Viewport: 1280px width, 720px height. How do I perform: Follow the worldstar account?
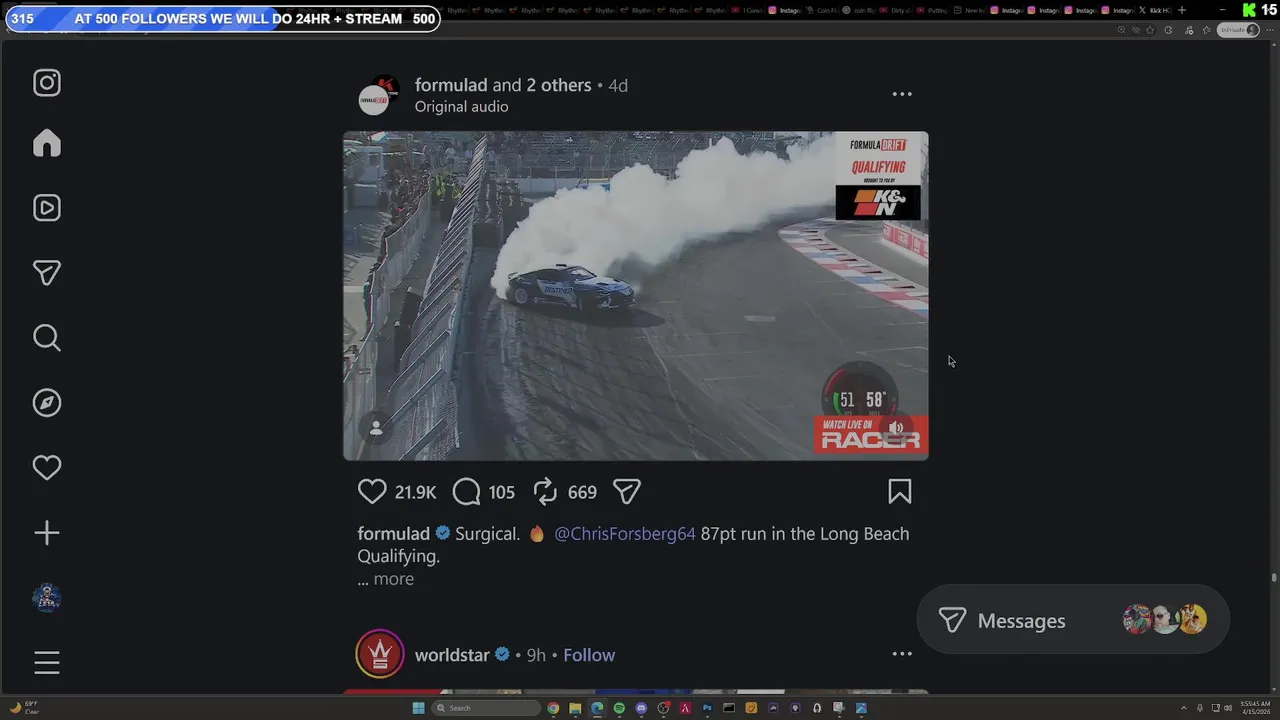589,655
